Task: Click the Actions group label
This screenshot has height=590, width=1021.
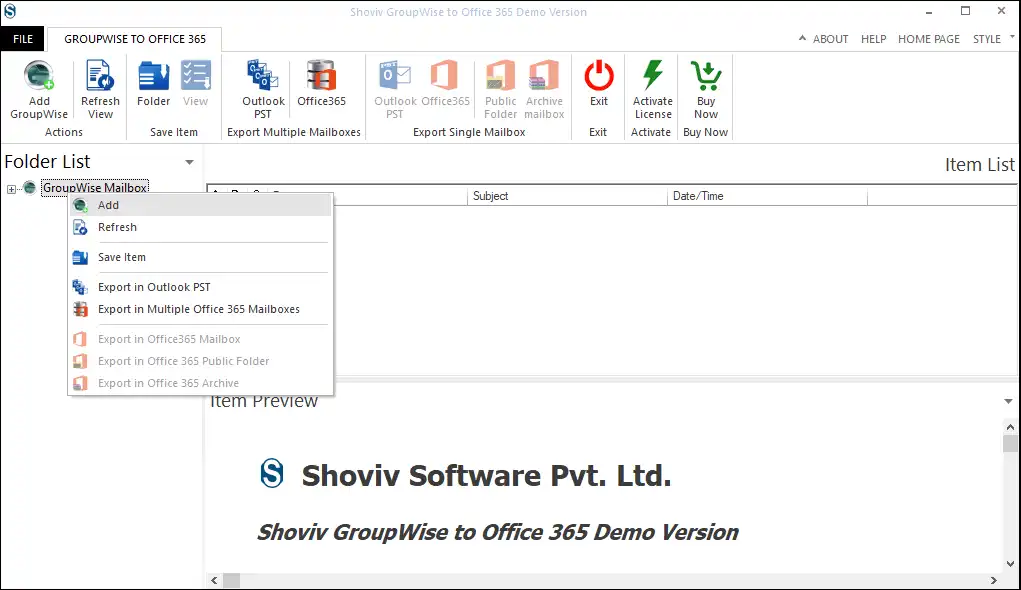Action: pos(64,132)
